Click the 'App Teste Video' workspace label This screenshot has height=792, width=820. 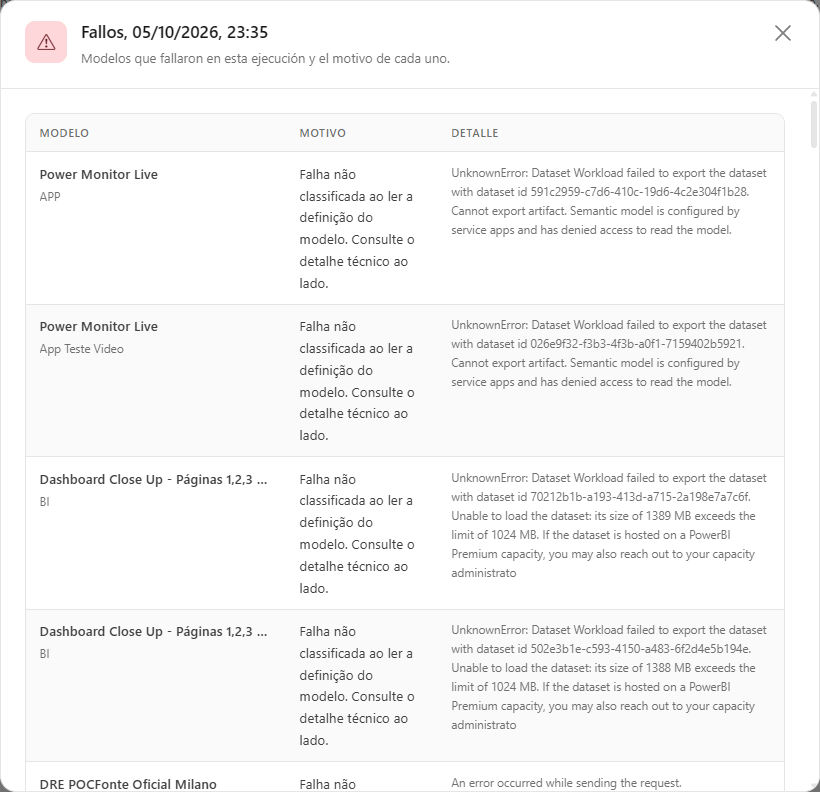[82, 349]
